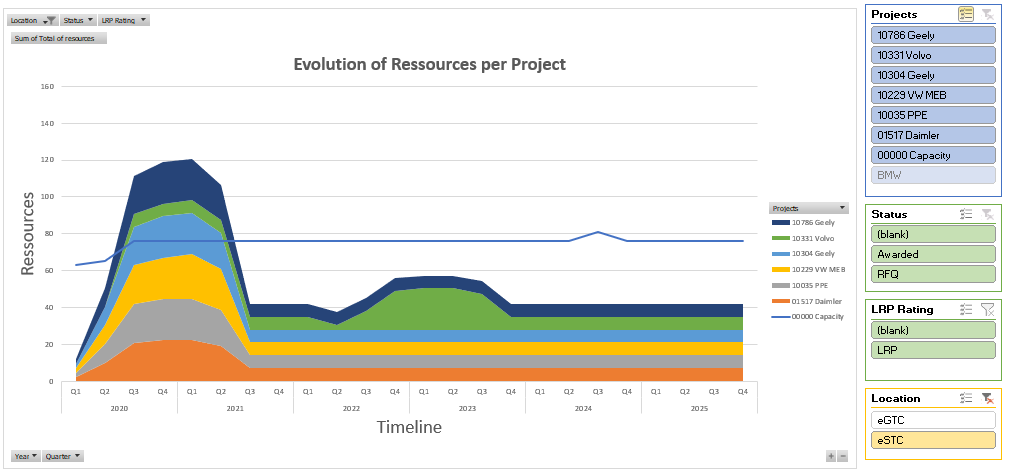Image resolution: width=1010 pixels, height=475 pixels.
Task: Select chart title Evolution of Ressources per Project
Action: [430, 64]
